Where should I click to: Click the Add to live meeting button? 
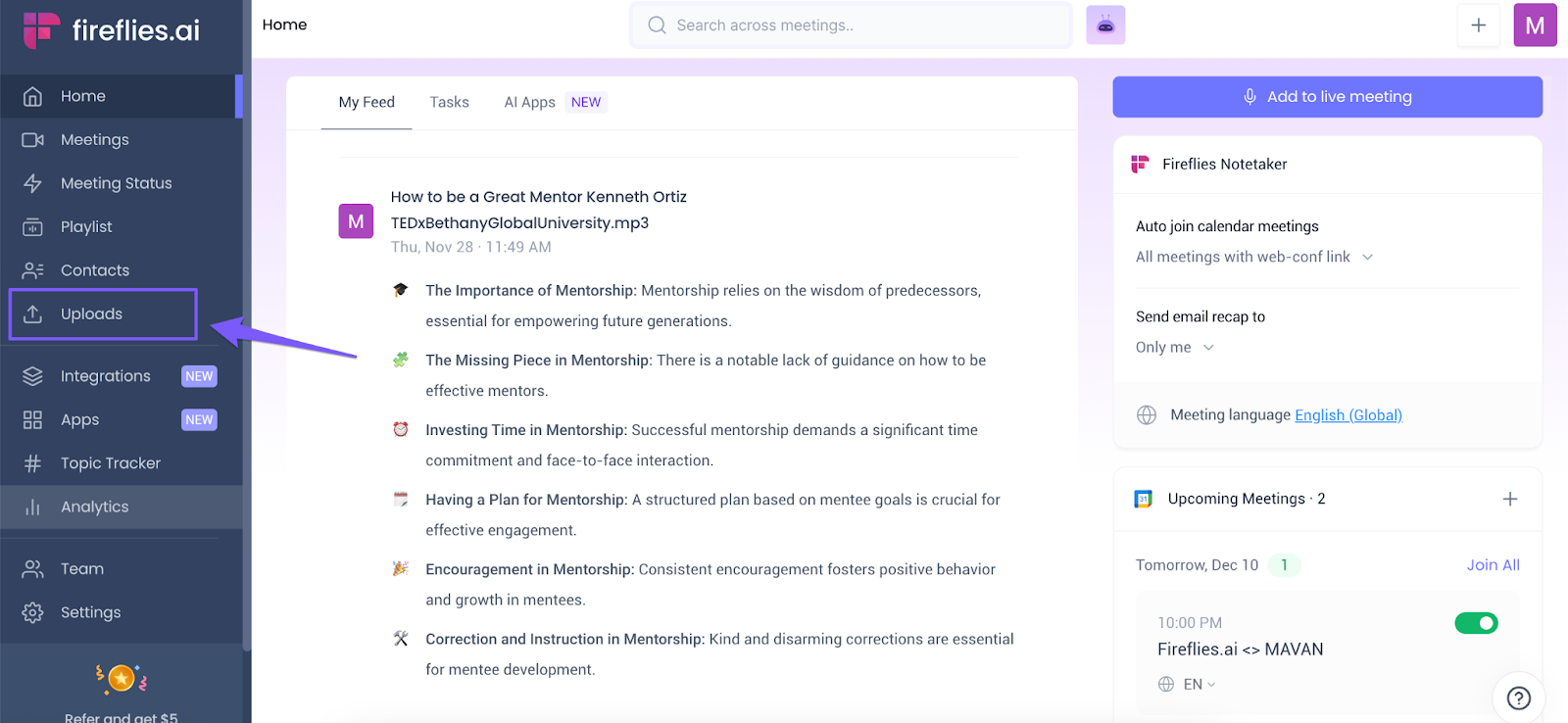coord(1327,97)
